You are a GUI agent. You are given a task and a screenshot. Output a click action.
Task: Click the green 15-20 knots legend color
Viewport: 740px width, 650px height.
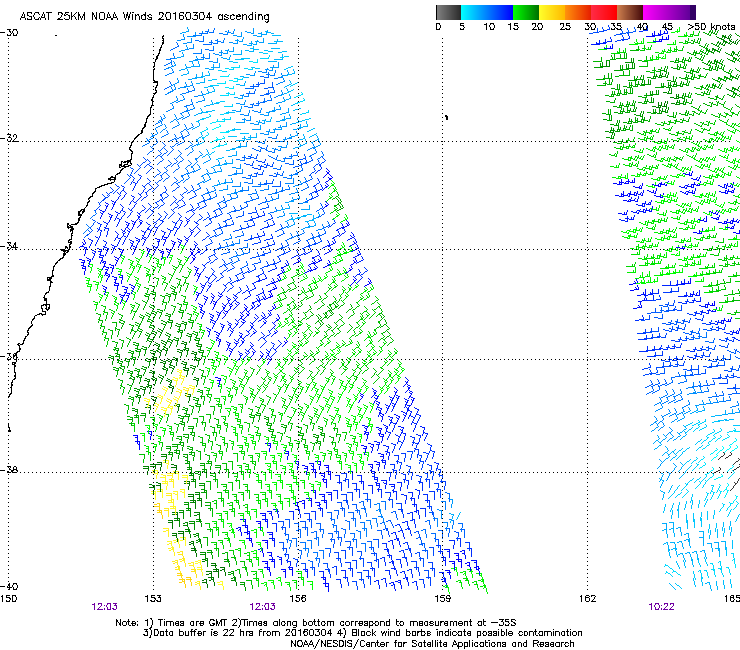[x=526, y=12]
